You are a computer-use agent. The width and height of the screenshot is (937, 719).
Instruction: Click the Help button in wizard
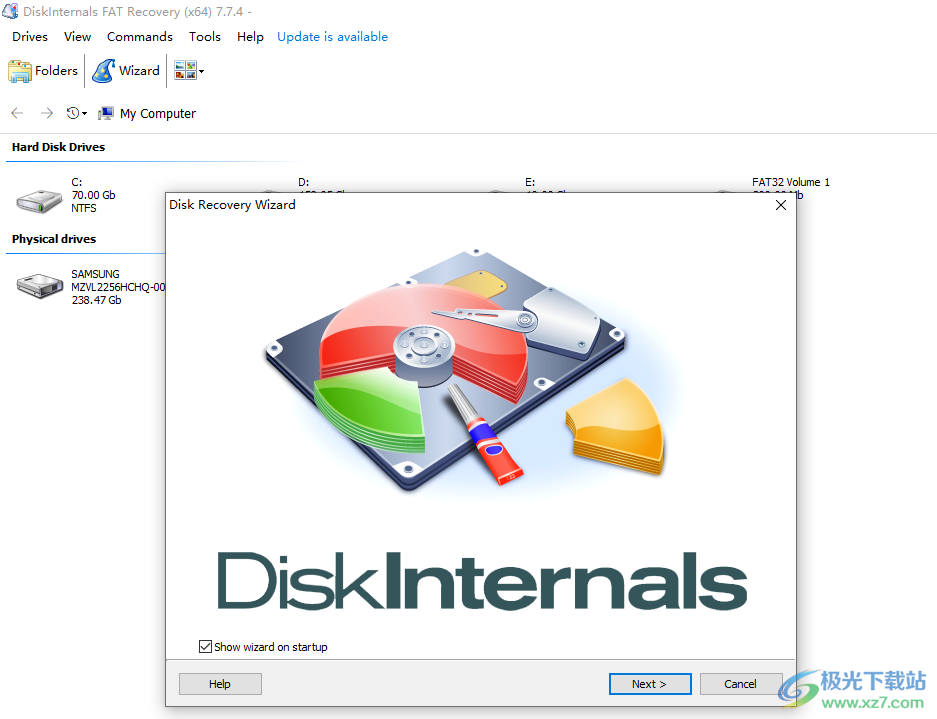click(220, 684)
